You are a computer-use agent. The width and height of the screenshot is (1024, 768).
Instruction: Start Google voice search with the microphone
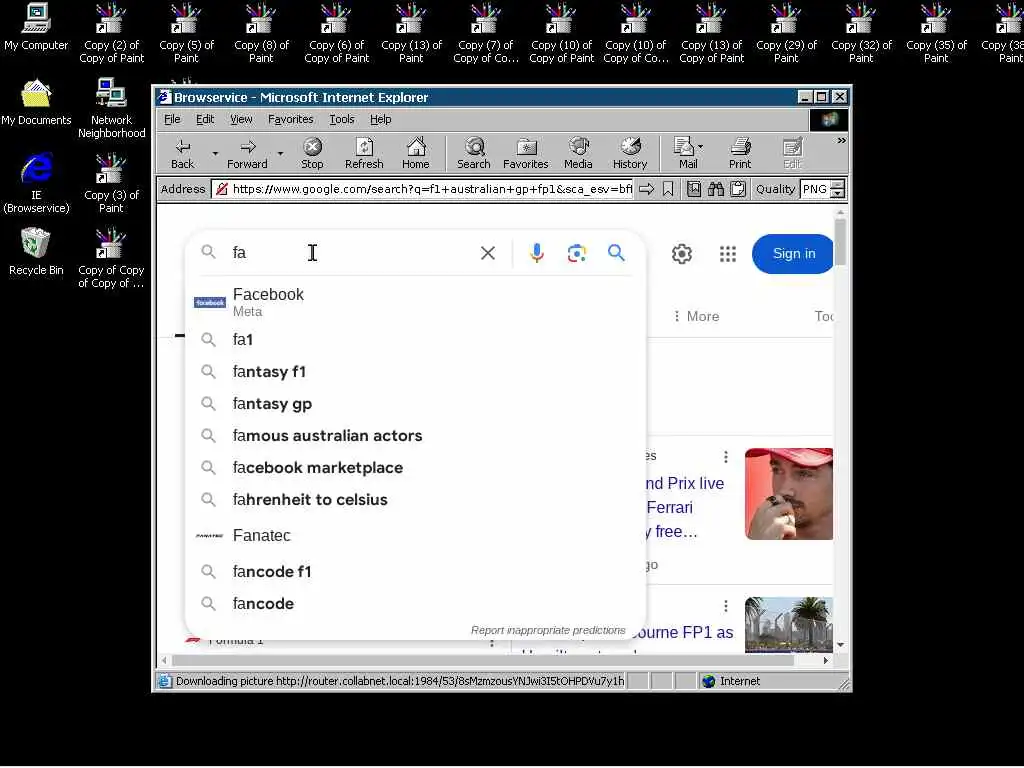(537, 253)
